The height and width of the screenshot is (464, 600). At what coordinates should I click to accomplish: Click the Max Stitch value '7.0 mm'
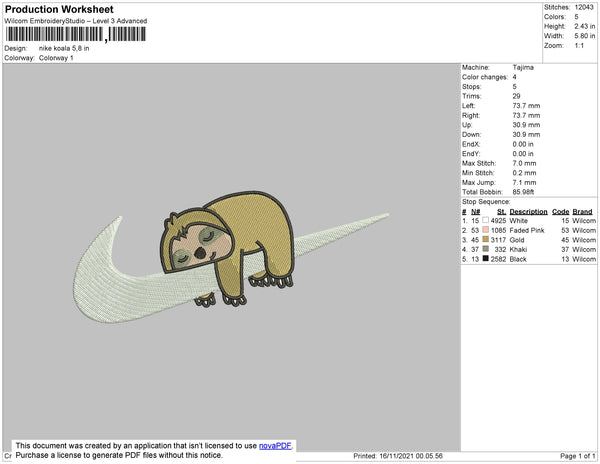point(524,163)
